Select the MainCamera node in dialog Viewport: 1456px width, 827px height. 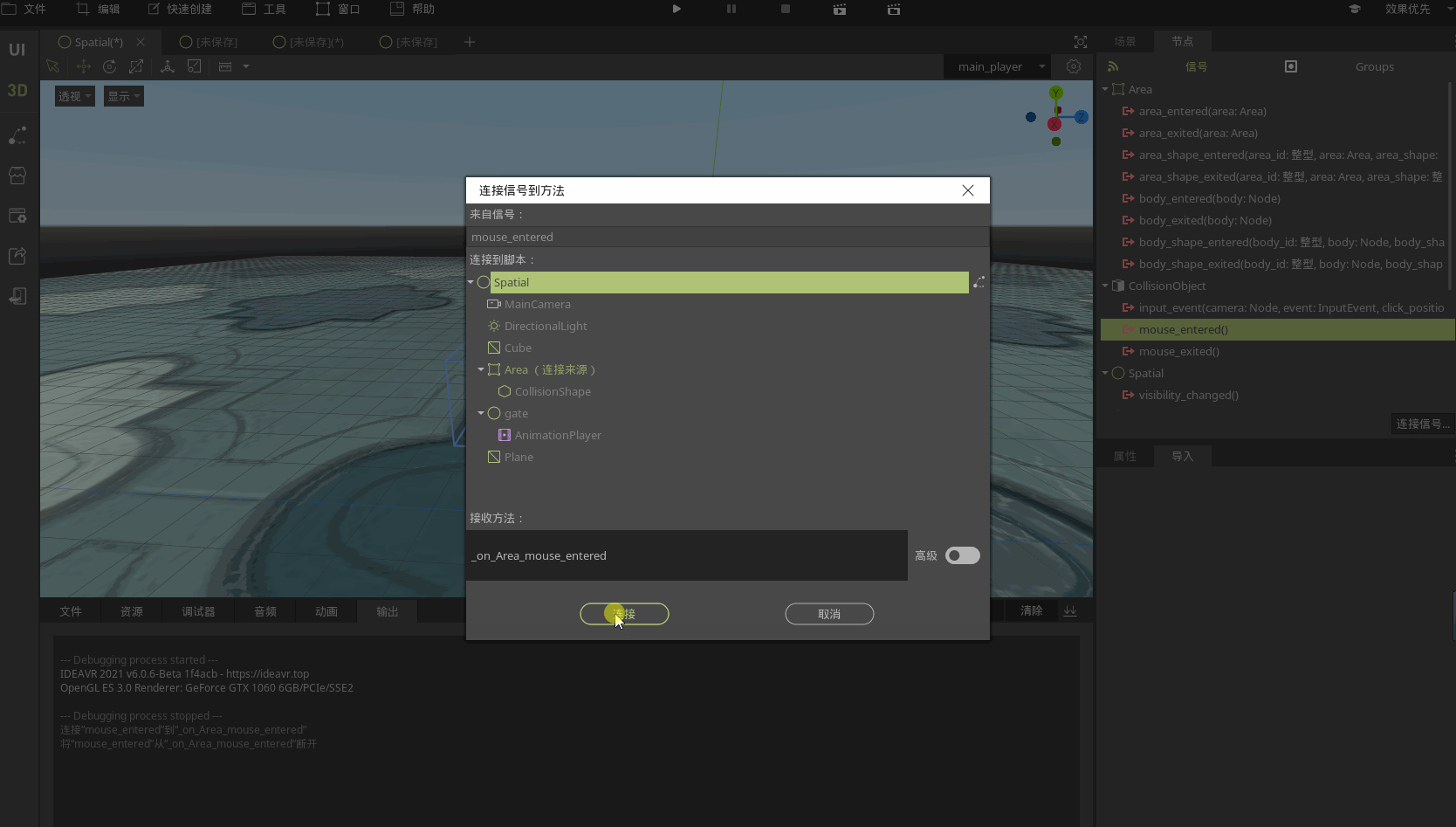point(538,304)
